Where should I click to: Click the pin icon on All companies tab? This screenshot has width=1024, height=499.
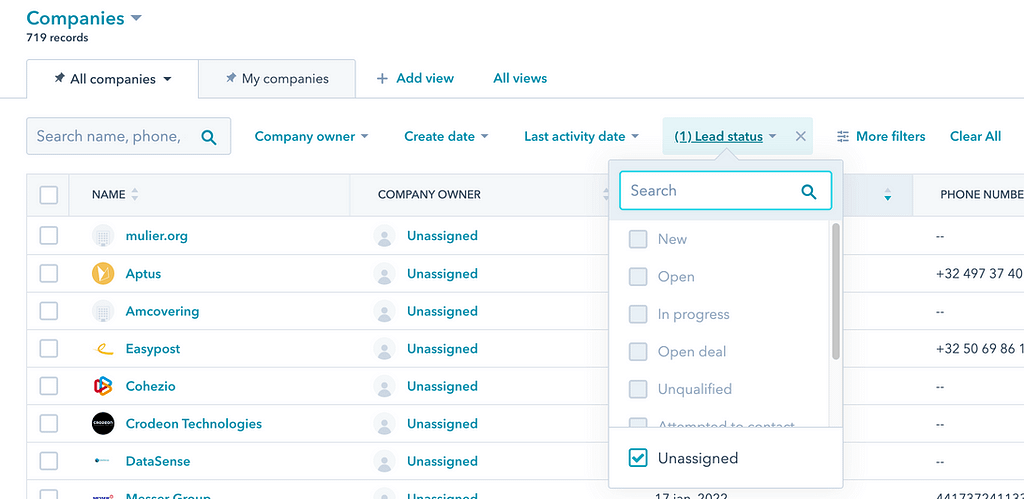click(x=59, y=78)
